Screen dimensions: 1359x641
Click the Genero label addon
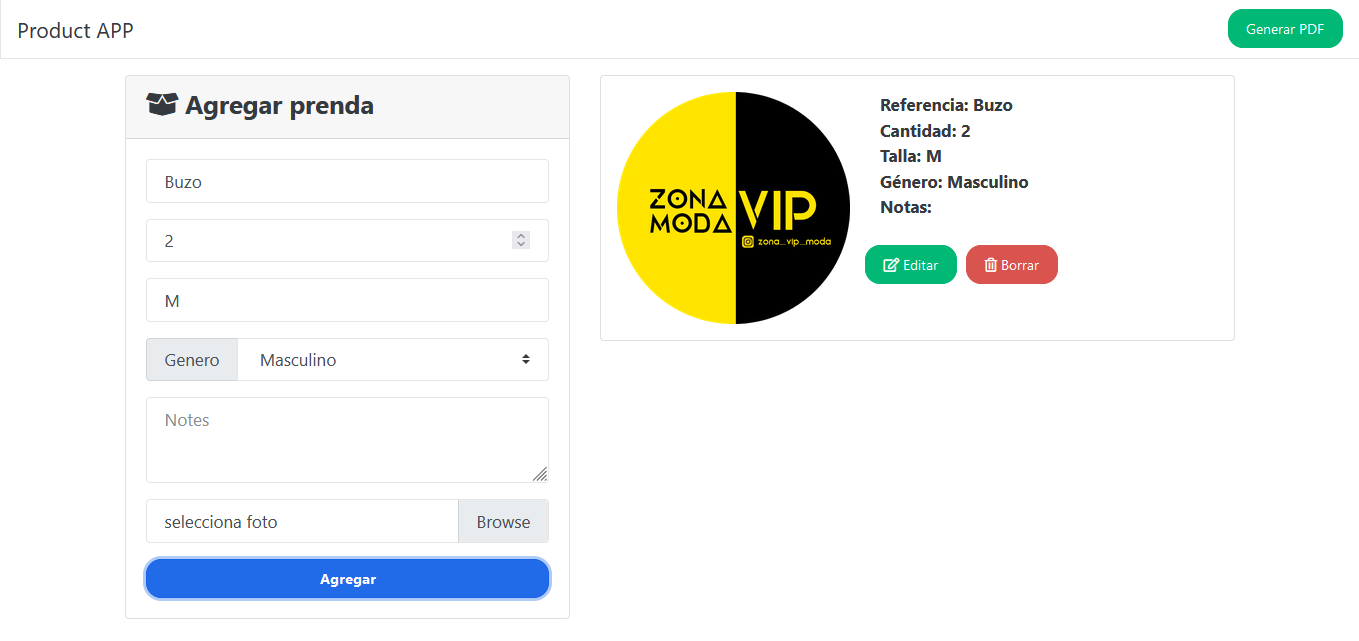click(x=192, y=360)
